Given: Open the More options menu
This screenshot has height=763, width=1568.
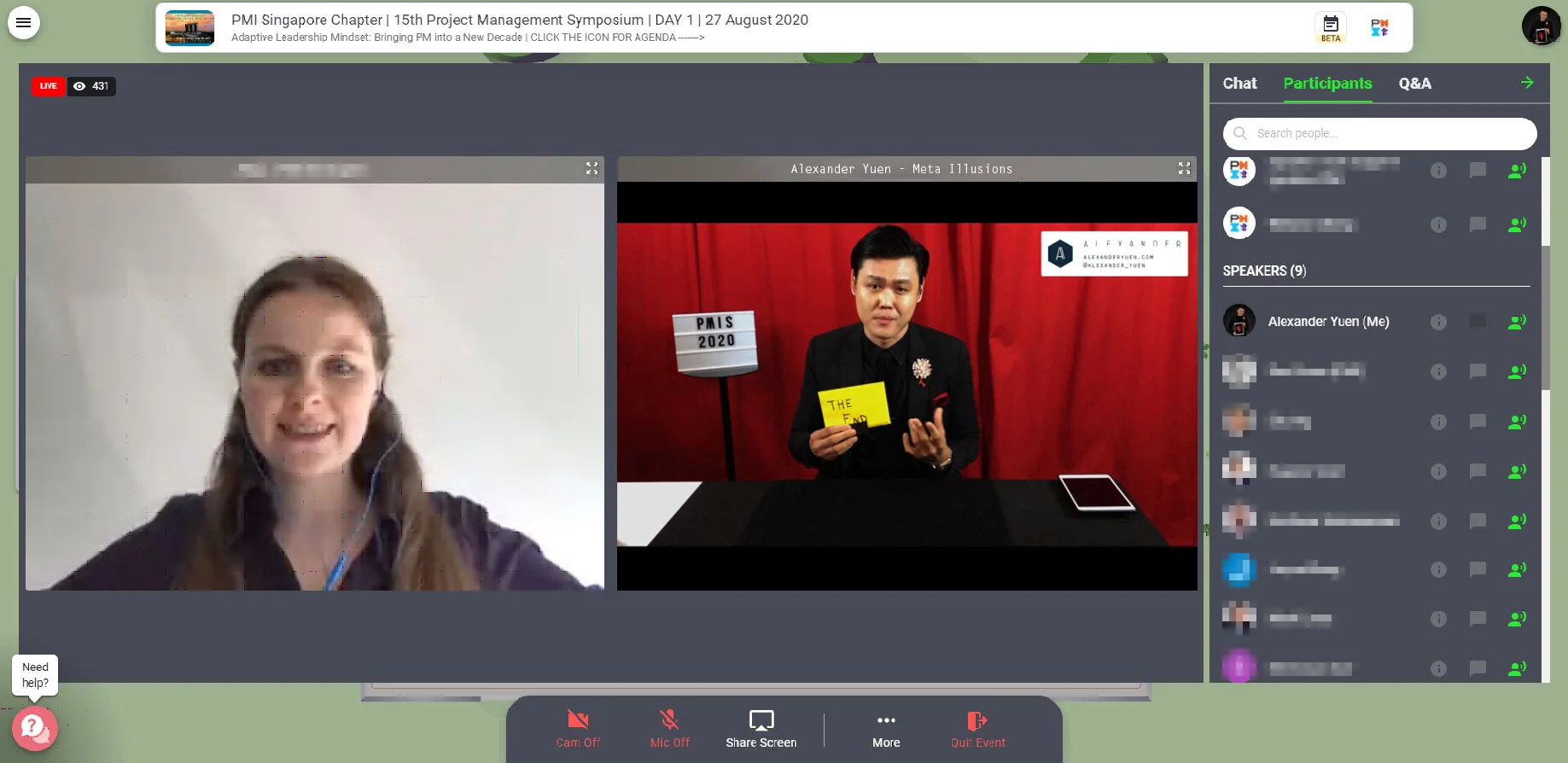Looking at the screenshot, I should pos(886,729).
